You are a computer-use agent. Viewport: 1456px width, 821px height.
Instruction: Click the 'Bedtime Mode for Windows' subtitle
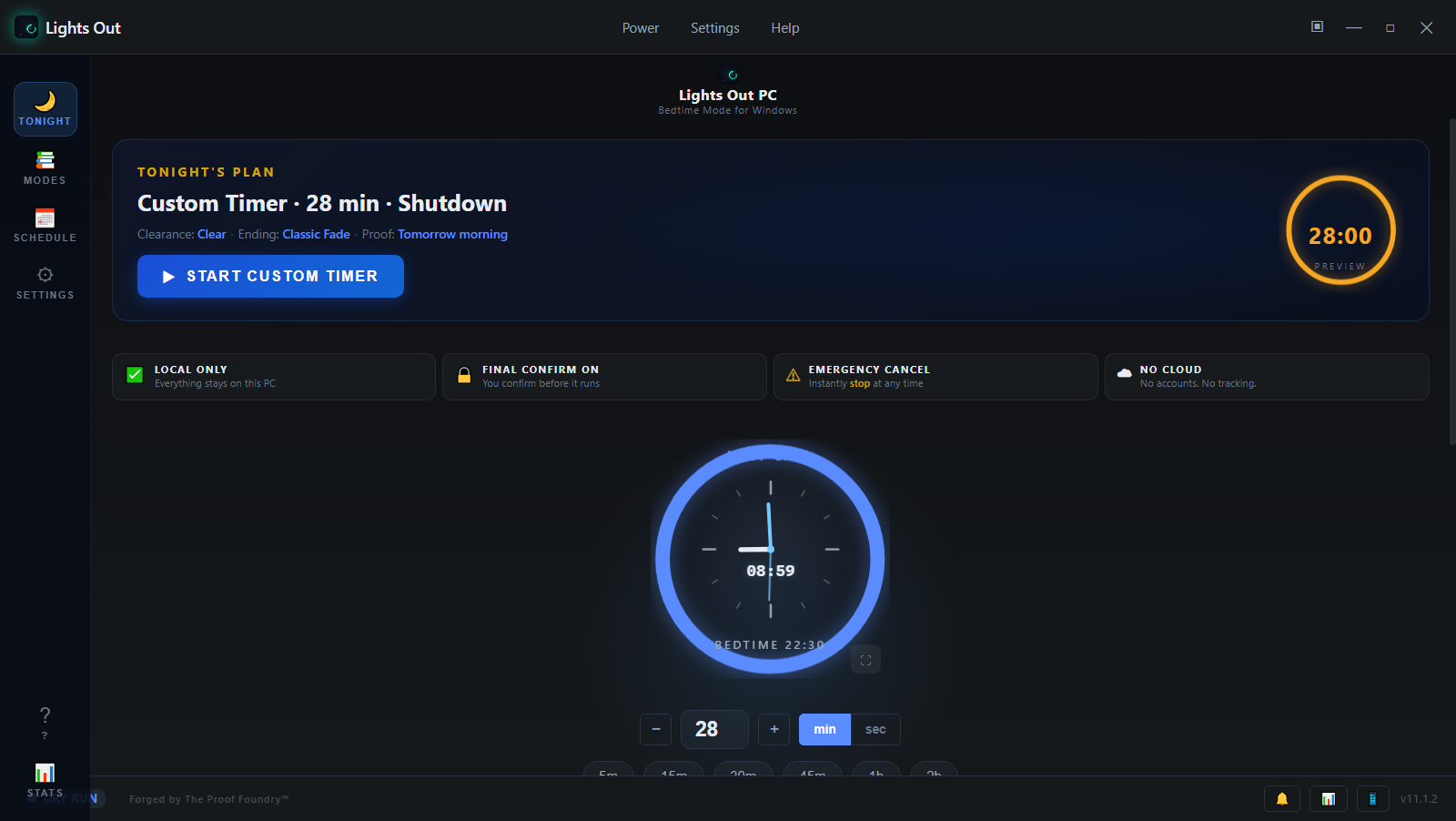(728, 111)
